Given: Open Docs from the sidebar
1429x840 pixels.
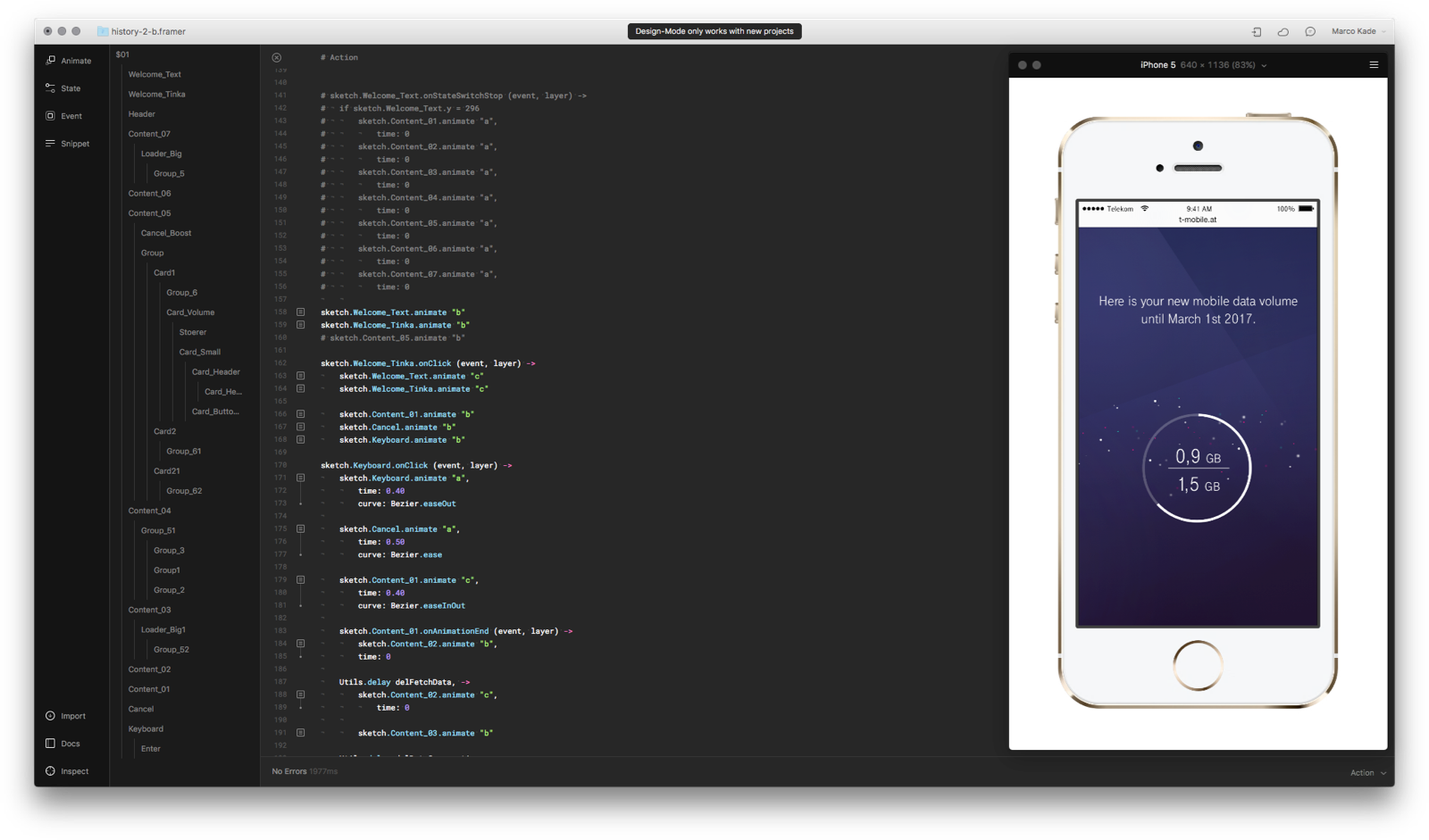Looking at the screenshot, I should tap(63, 744).
